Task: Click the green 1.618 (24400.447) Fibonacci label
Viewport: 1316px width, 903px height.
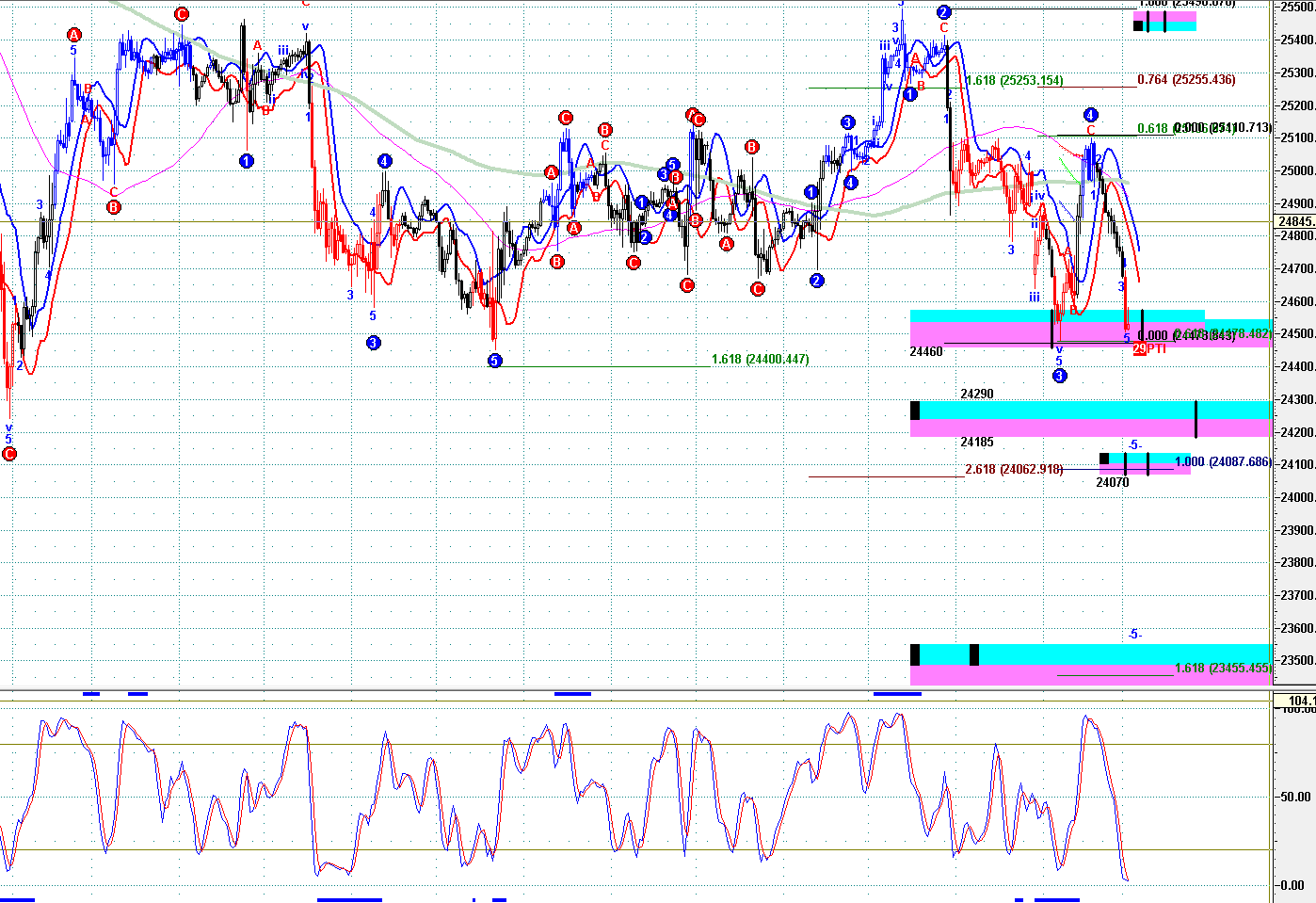Action: point(760,359)
